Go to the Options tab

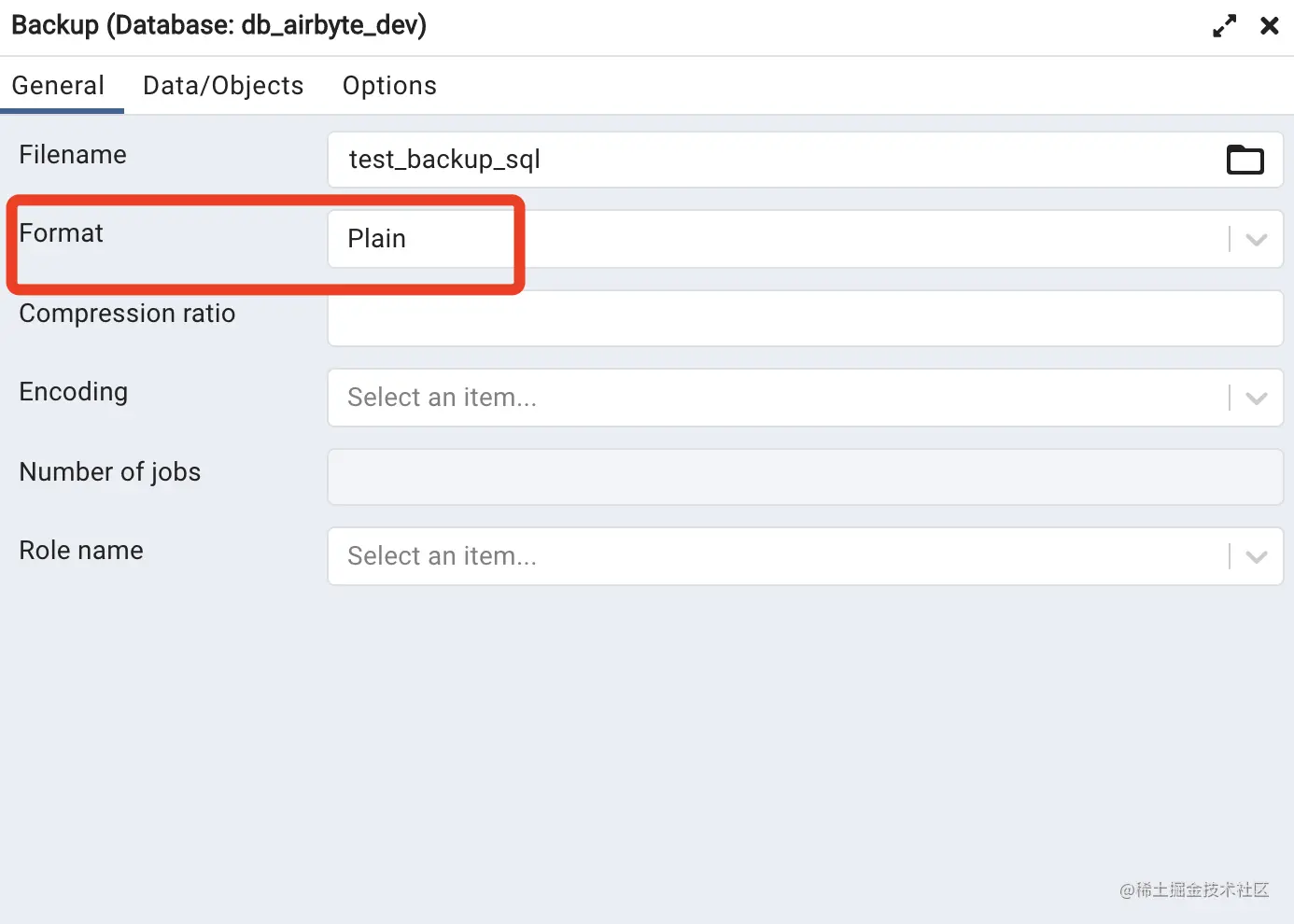click(x=389, y=86)
